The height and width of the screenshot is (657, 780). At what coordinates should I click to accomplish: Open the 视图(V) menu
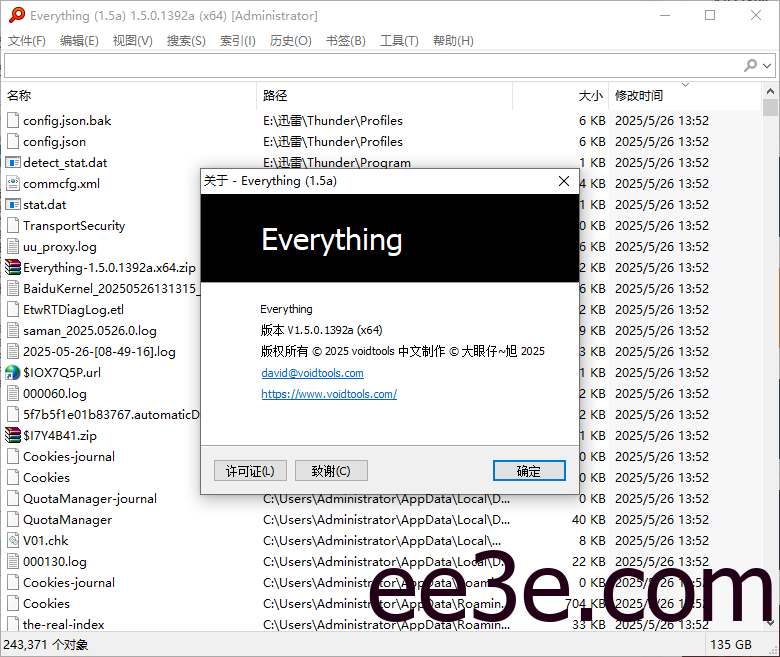click(132, 41)
